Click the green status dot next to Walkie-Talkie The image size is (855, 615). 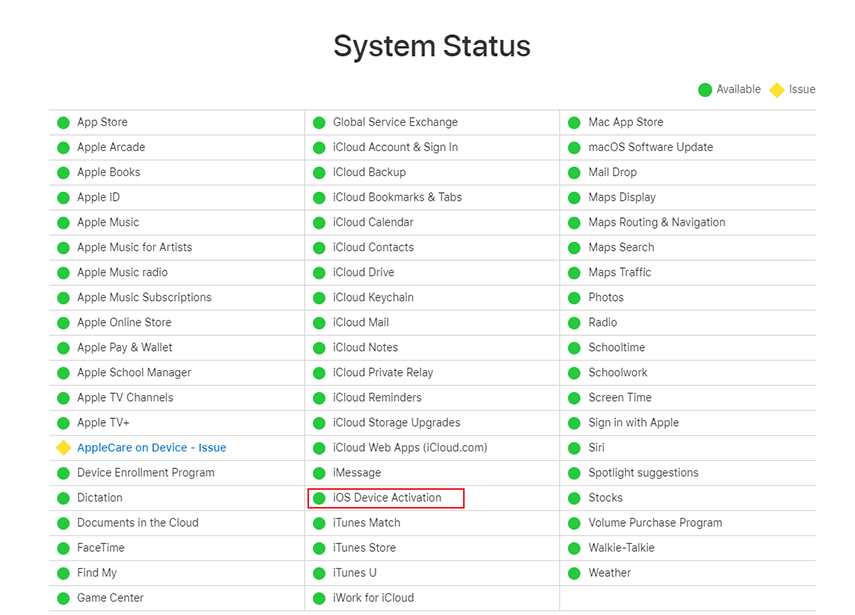(574, 548)
